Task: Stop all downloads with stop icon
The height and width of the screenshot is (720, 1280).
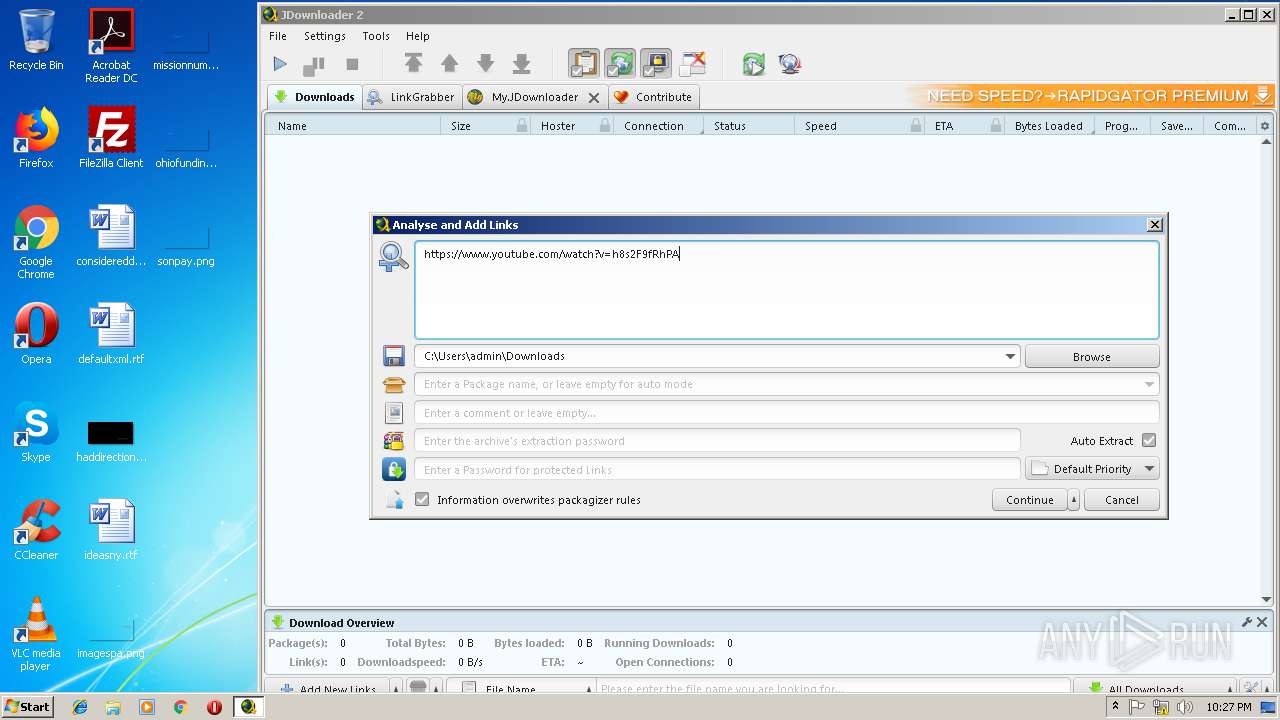Action: [x=352, y=64]
